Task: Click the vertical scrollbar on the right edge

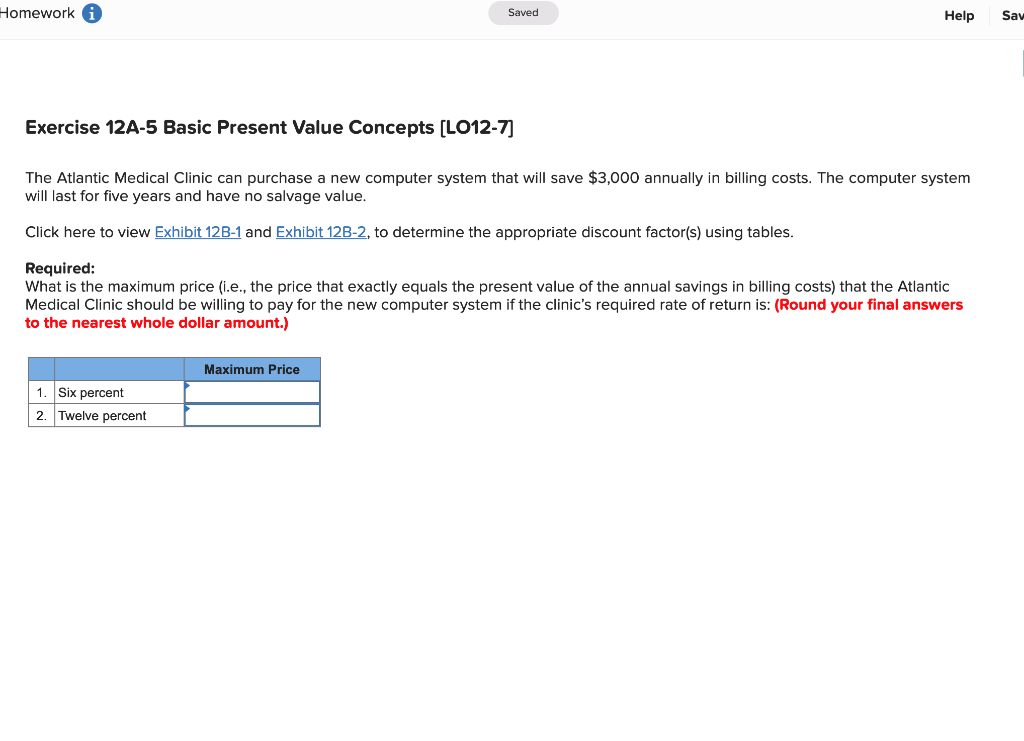Action: [1021, 63]
